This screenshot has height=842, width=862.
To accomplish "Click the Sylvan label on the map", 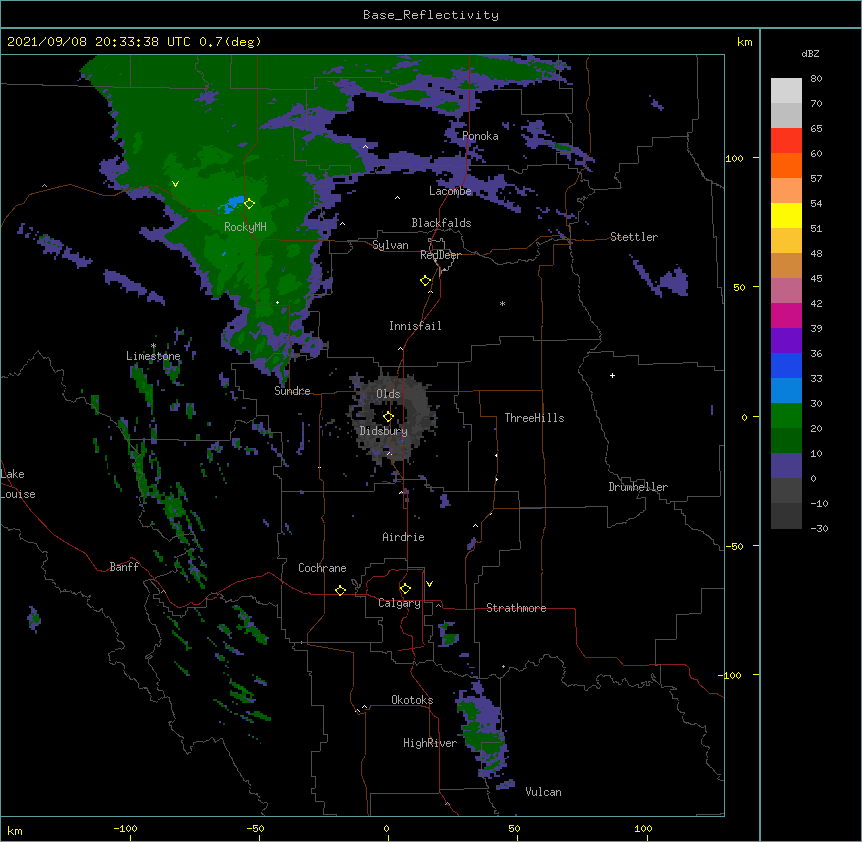I will pyautogui.click(x=390, y=245).
